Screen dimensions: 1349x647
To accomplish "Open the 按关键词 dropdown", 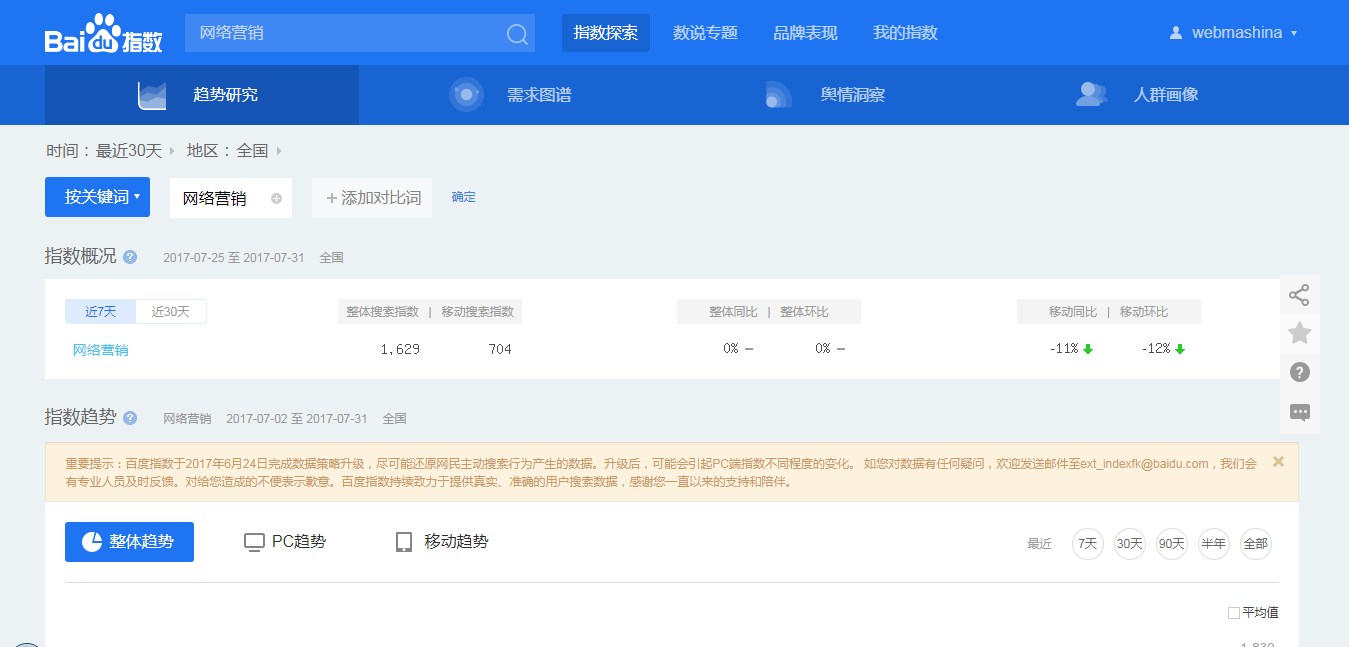I will coord(97,197).
